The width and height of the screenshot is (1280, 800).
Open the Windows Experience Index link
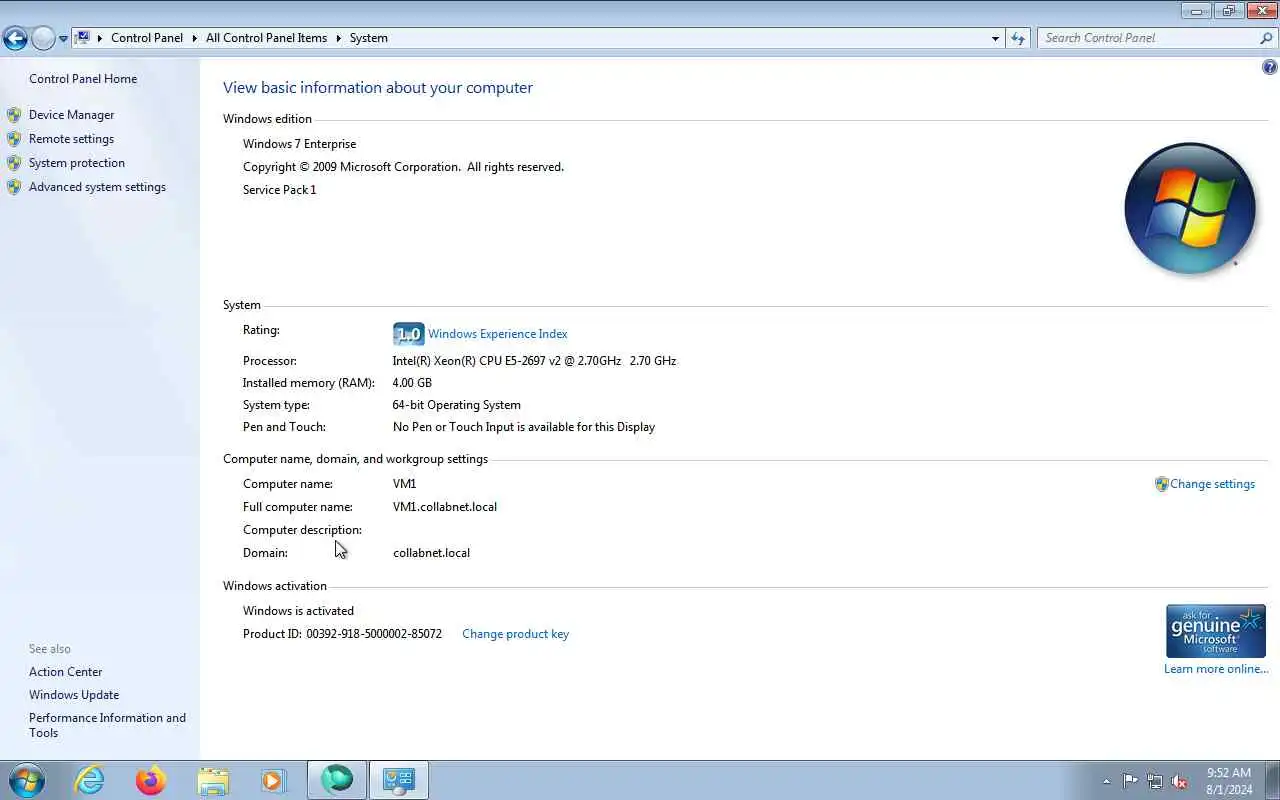498,334
